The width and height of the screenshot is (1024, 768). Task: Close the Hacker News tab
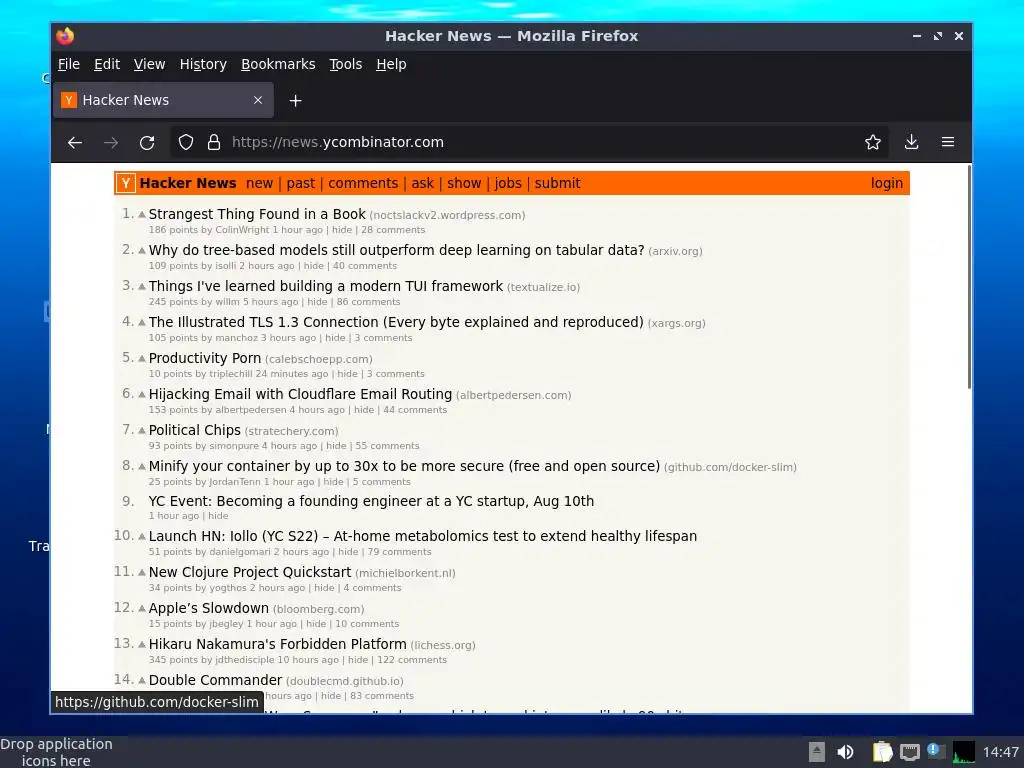(258, 100)
